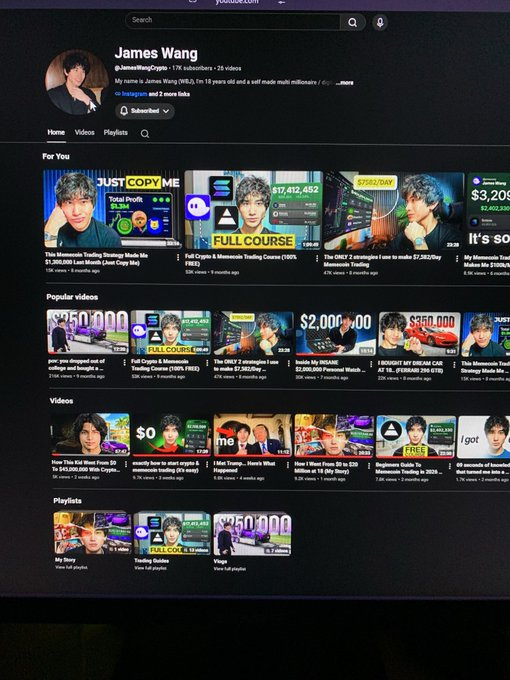The image size is (510, 680).
Task: Expand the Subscribed button dropdown chevron
Action: pyautogui.click(x=166, y=111)
